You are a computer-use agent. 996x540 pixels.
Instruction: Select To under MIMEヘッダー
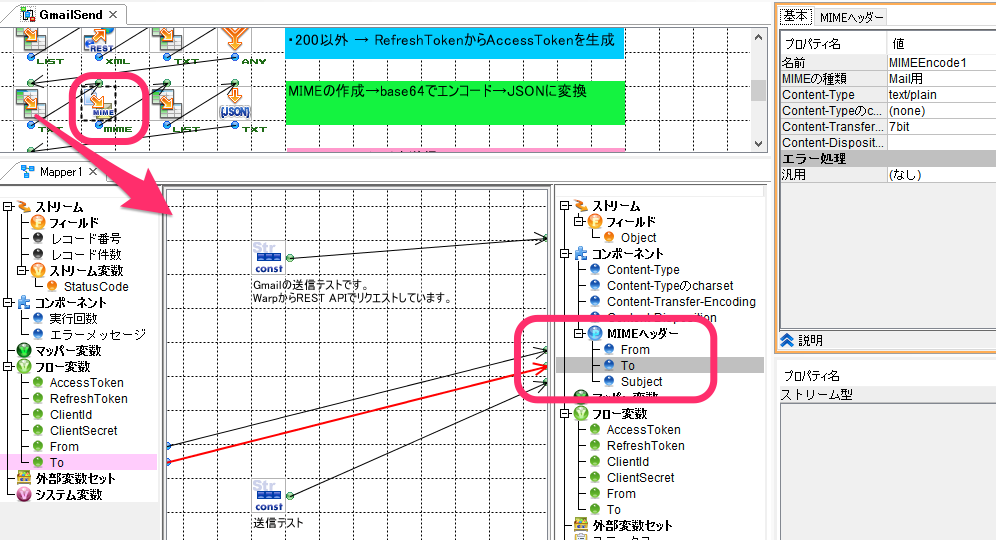point(628,365)
